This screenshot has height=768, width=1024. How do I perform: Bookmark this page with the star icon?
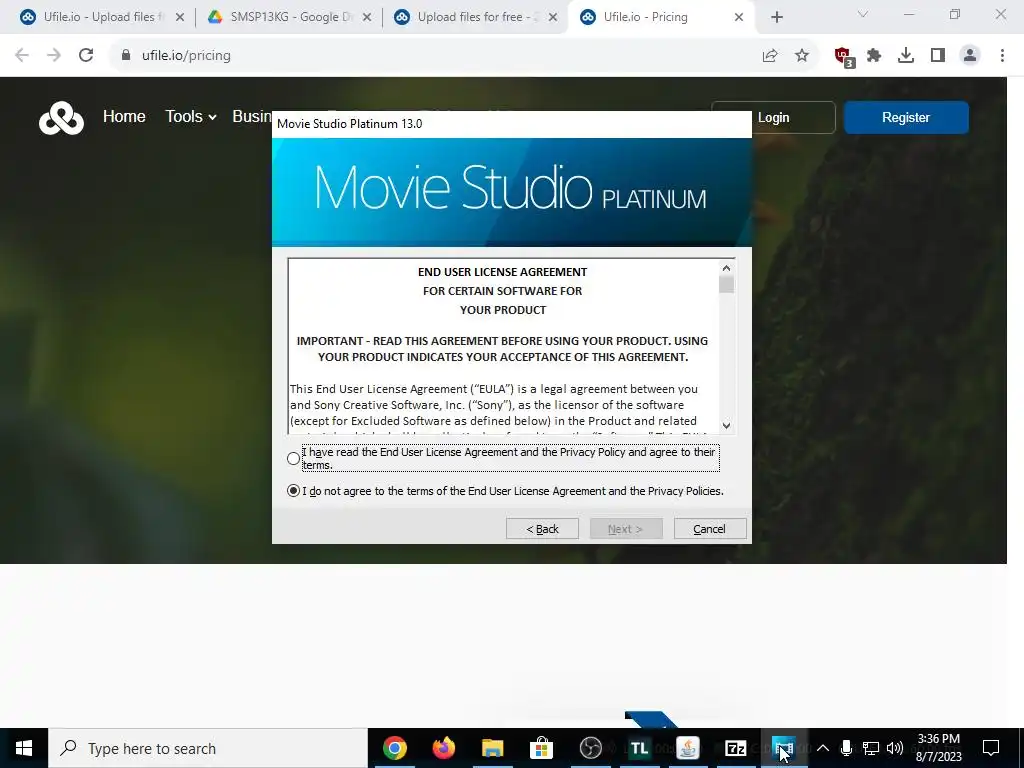[802, 56]
